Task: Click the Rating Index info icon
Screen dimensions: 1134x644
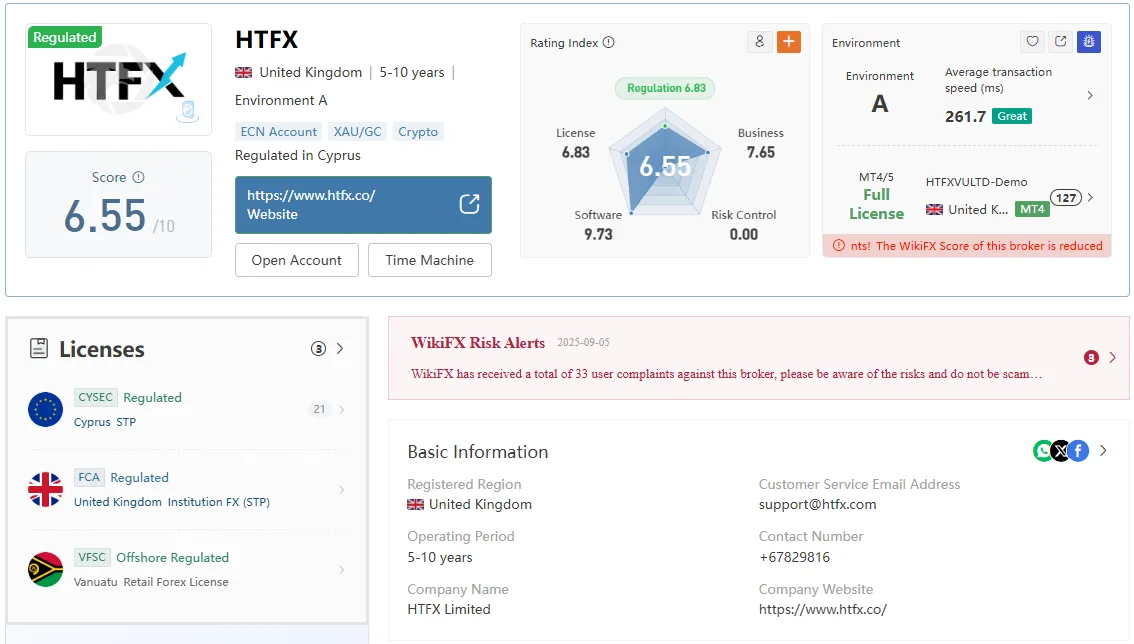Action: pyautogui.click(x=609, y=43)
